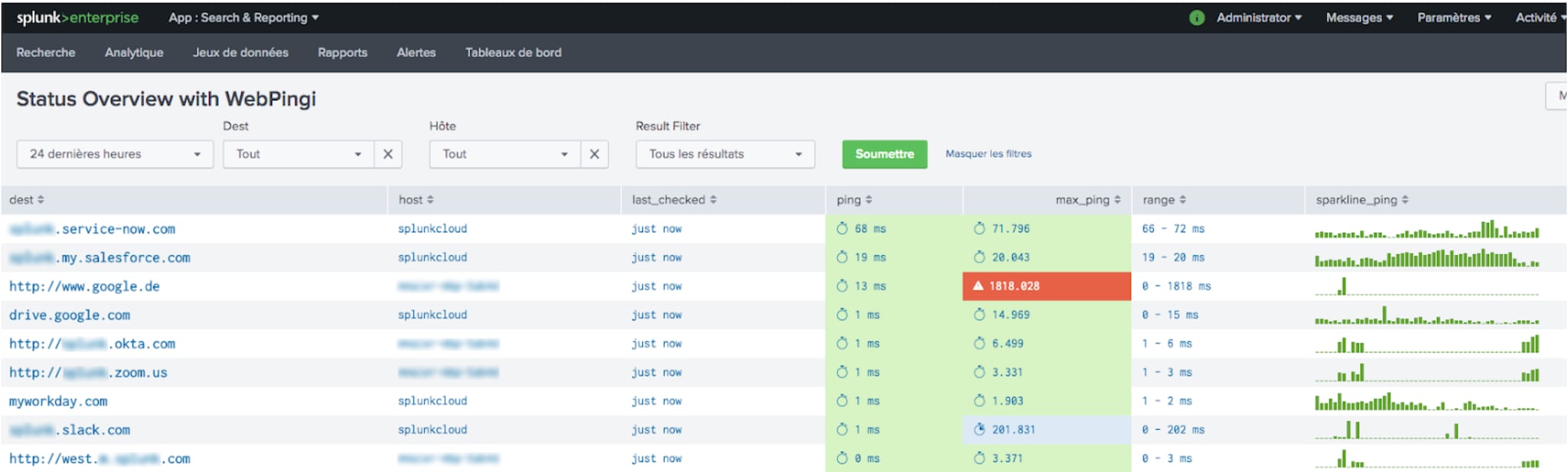1568x472 pixels.
Task: Sort table by sparkline_ping column
Action: pyautogui.click(x=1362, y=200)
